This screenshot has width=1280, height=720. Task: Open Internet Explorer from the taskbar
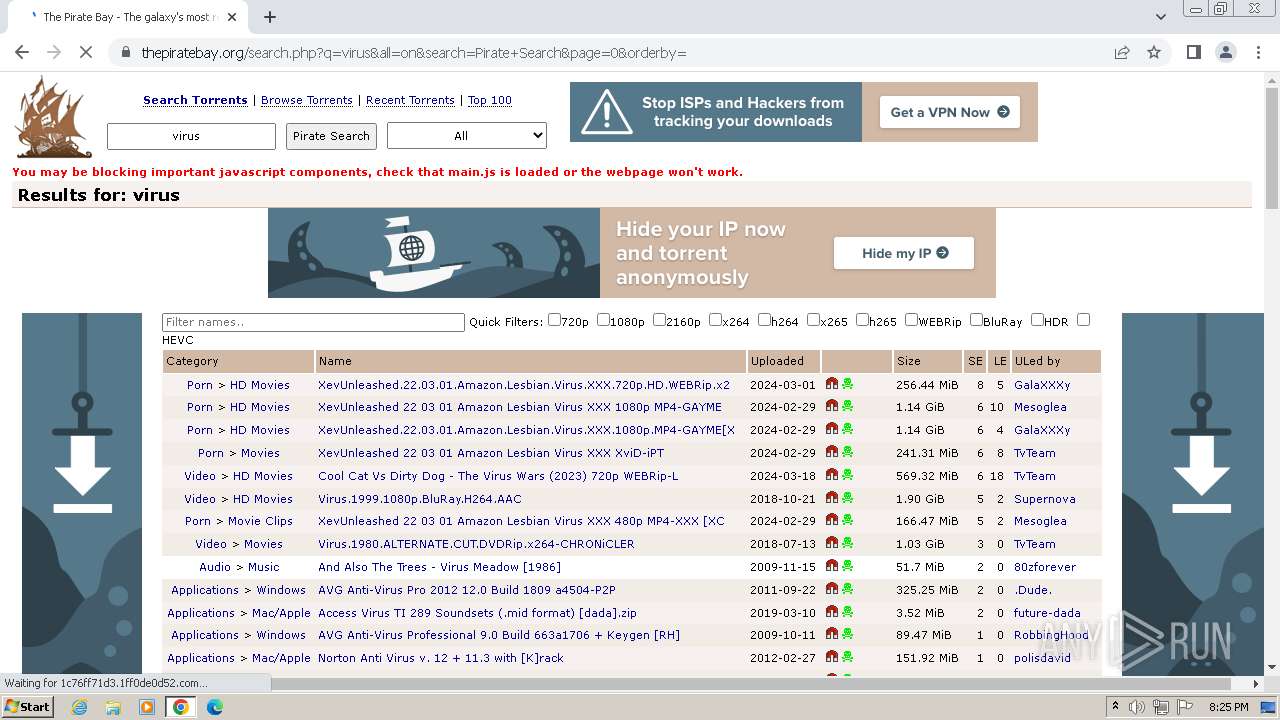(x=80, y=707)
